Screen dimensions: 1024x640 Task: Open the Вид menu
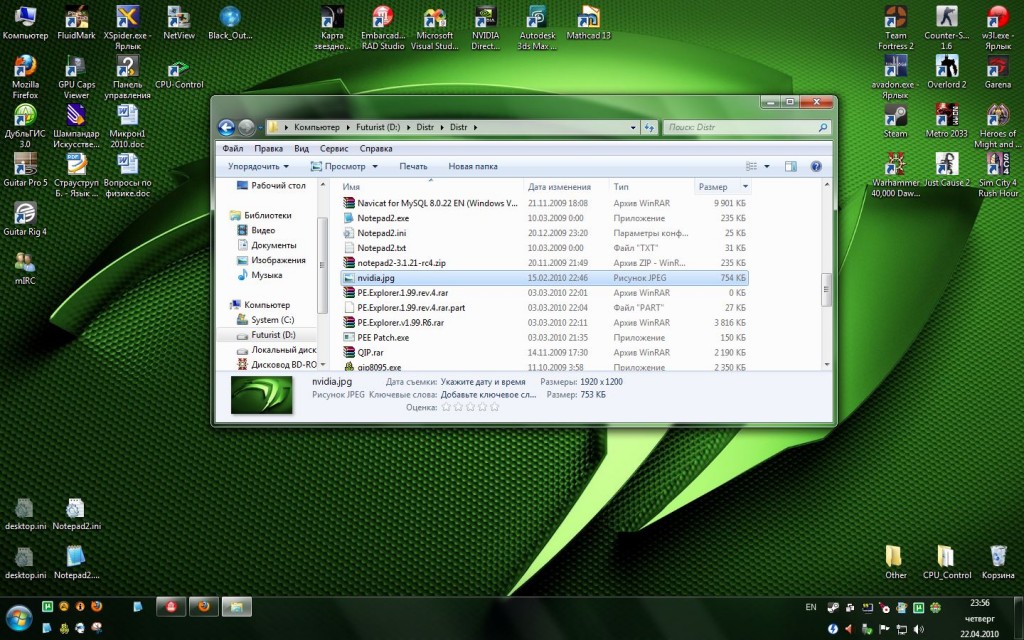coord(301,148)
